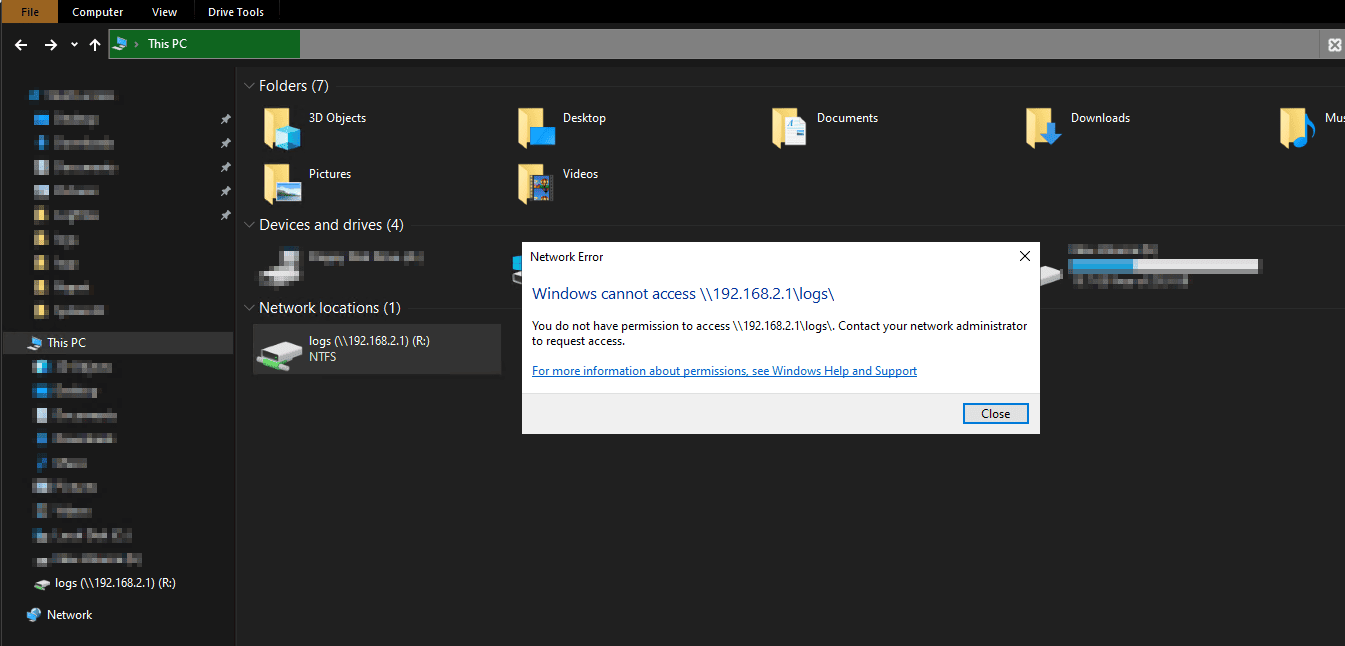
Task: Click the This PC address bar field
Action: (x=715, y=44)
